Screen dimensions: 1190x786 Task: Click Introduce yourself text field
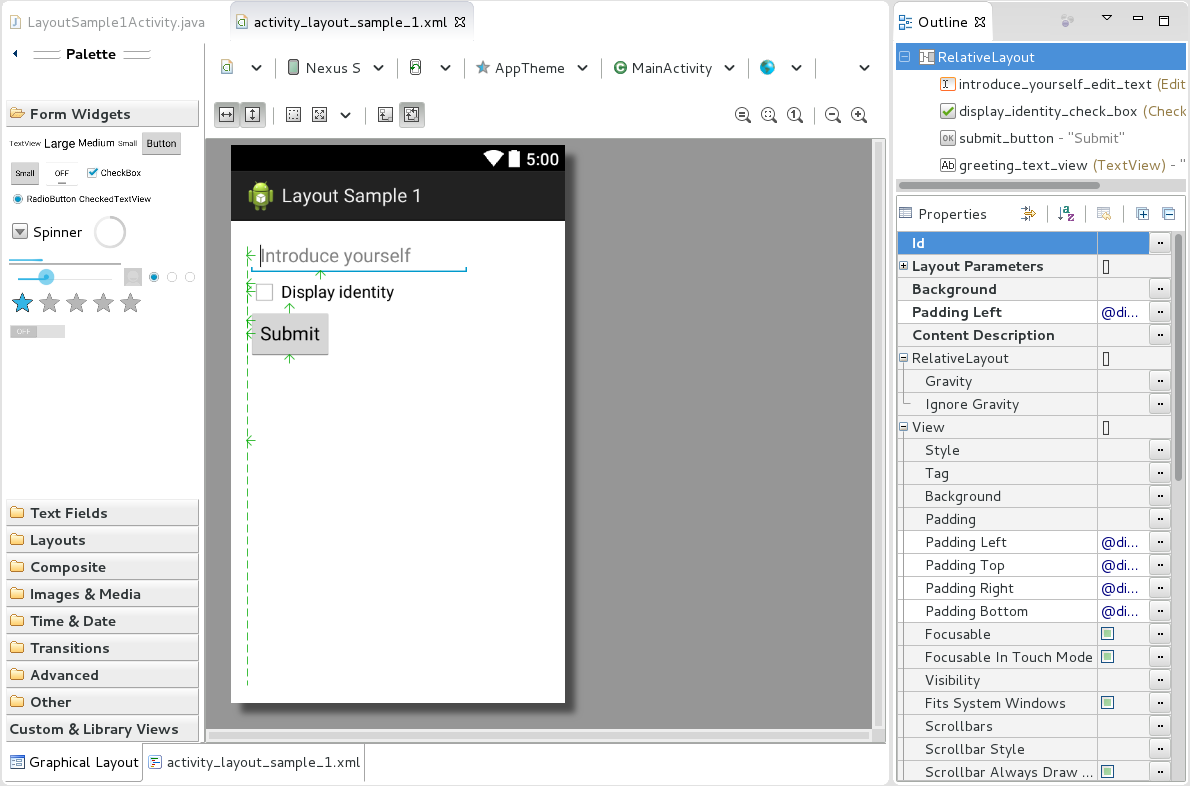click(x=359, y=256)
